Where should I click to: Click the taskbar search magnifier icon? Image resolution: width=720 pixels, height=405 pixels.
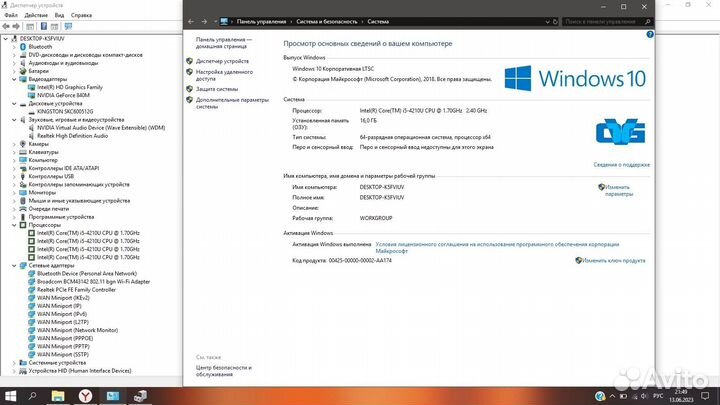(x=33, y=396)
